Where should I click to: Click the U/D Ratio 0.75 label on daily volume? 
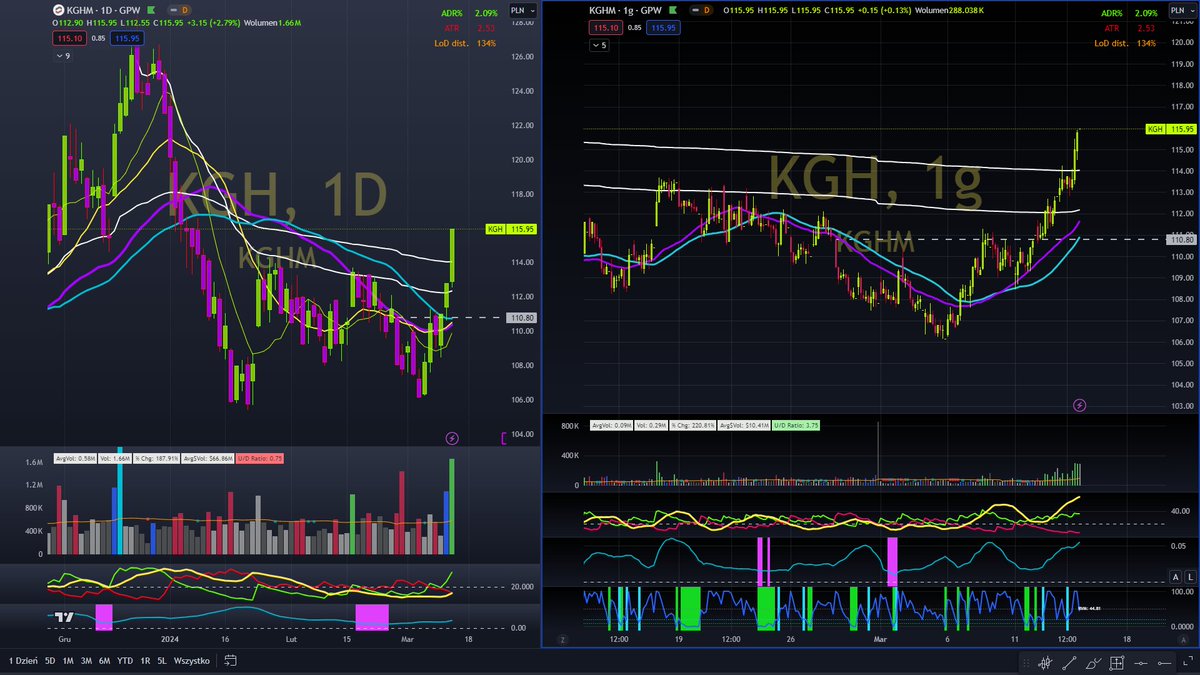click(x=262, y=459)
